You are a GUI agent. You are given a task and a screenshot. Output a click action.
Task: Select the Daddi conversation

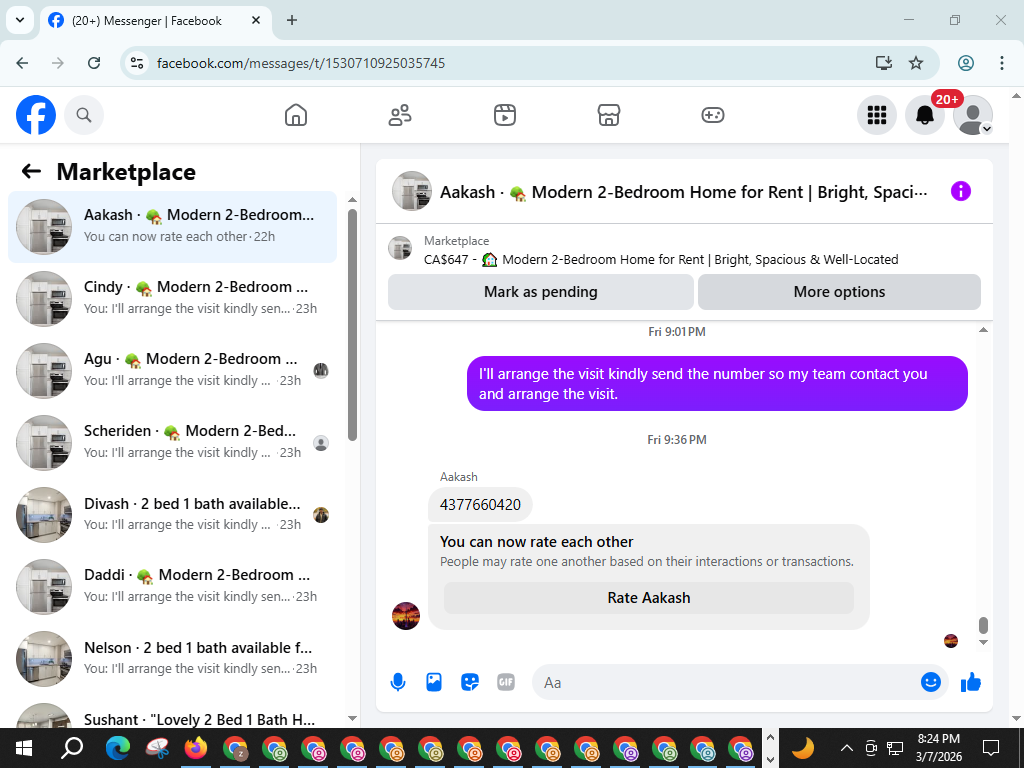(x=172, y=586)
